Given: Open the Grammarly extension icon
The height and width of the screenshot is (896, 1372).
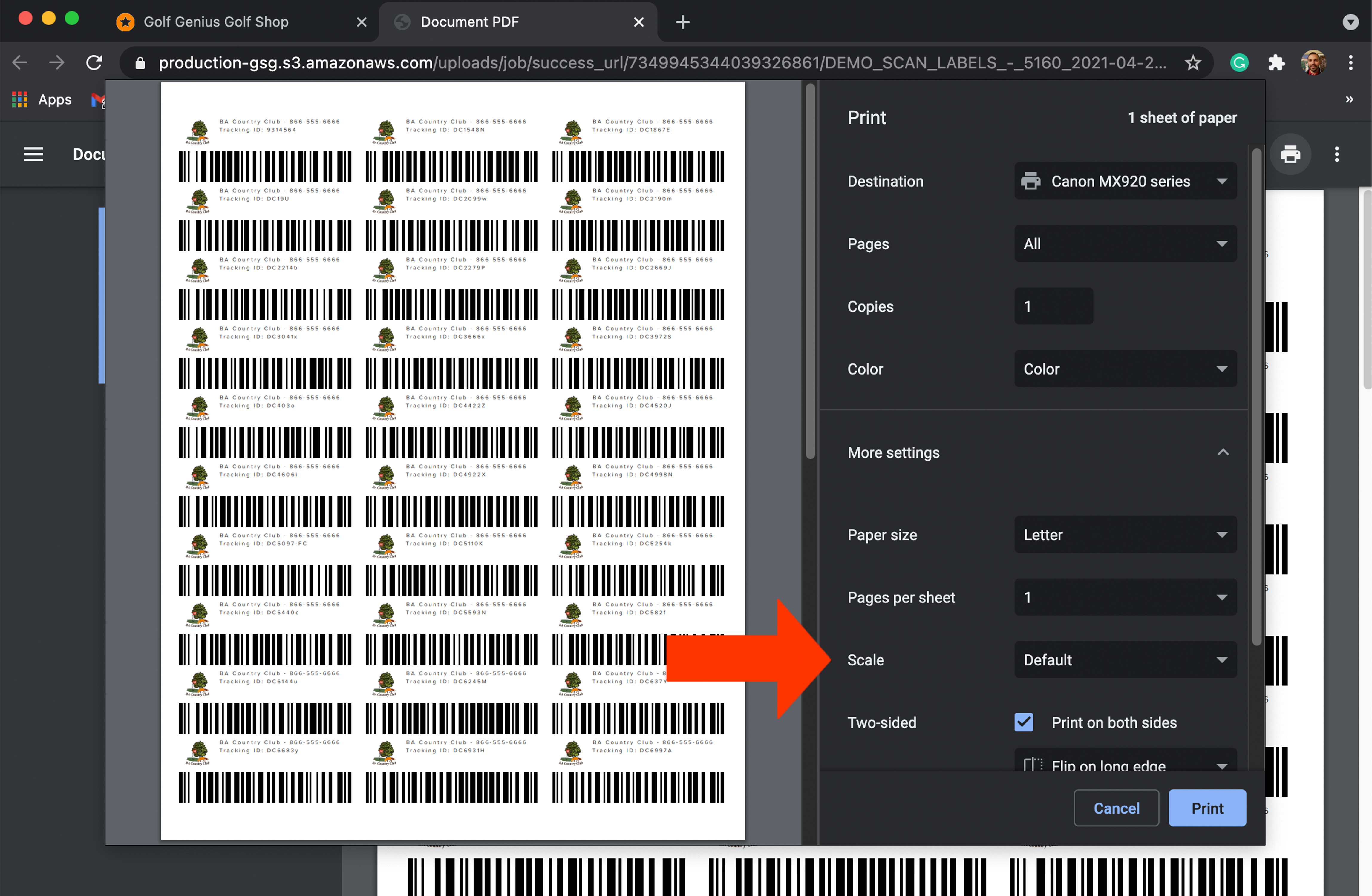Looking at the screenshot, I should point(1239,62).
